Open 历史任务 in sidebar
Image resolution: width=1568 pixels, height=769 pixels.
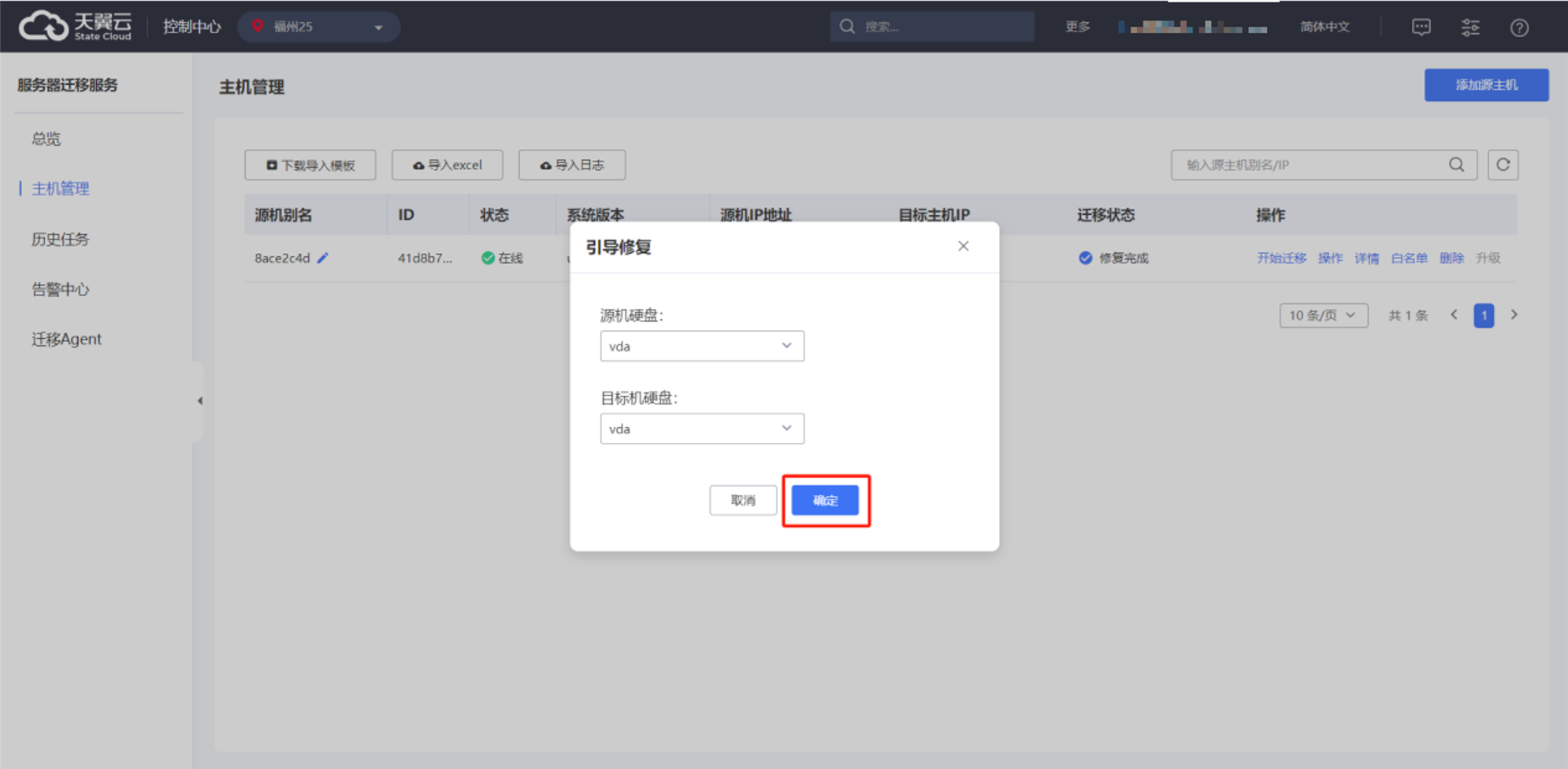coord(61,239)
